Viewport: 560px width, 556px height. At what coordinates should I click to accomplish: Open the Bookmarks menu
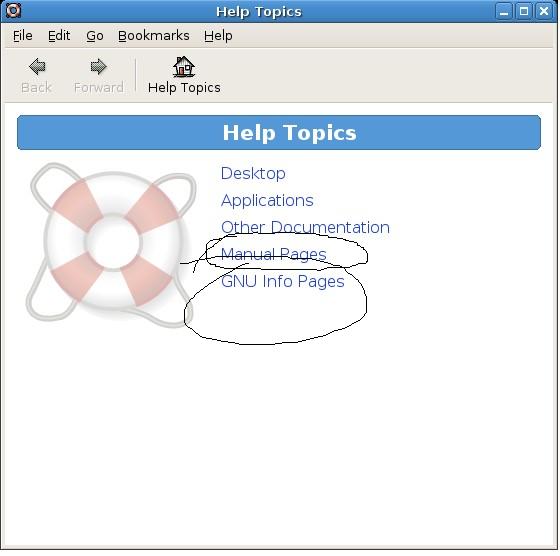click(154, 36)
